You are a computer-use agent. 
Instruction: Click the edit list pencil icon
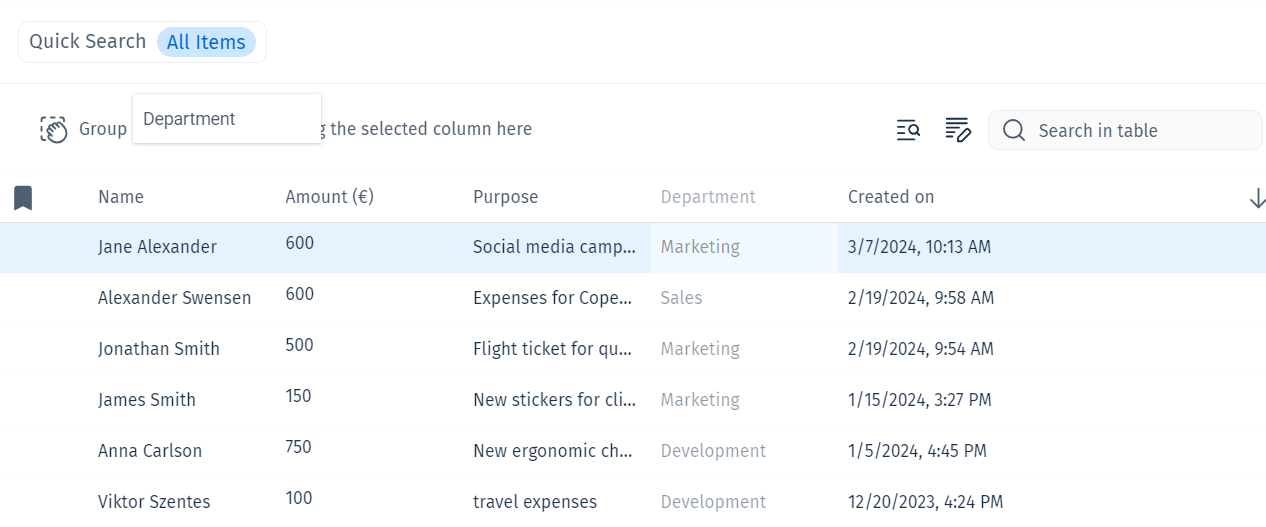click(x=958, y=130)
